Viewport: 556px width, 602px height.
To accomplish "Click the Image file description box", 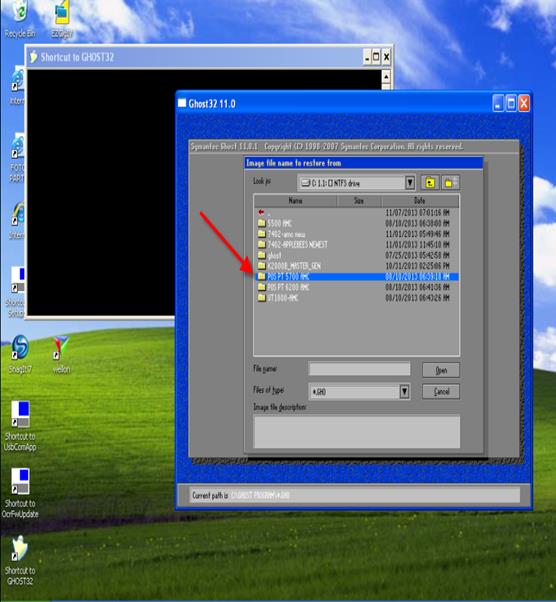I will click(x=357, y=432).
